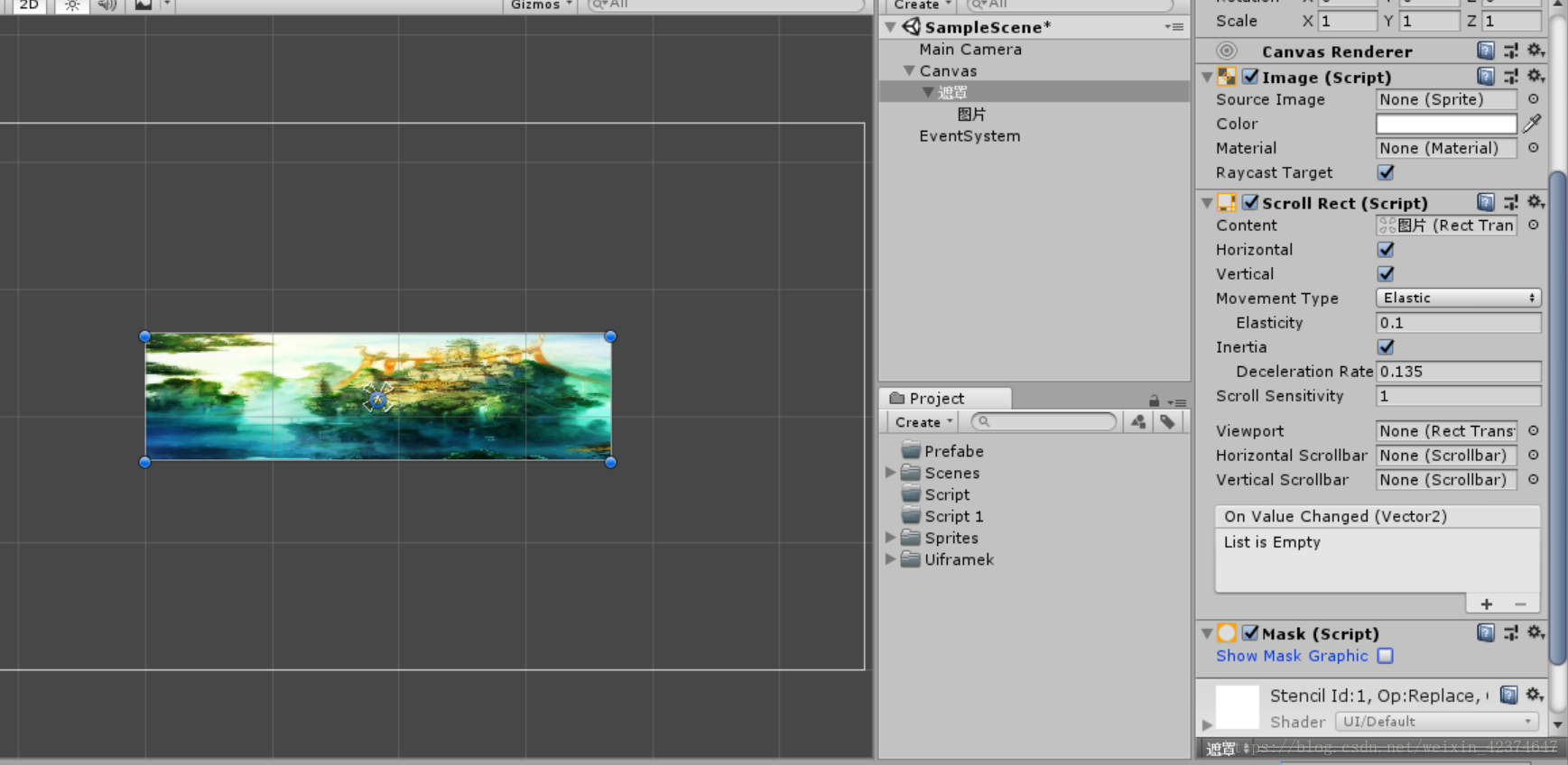Pick Material object selector circle
Viewport: 1568px width, 765px height.
[x=1533, y=148]
